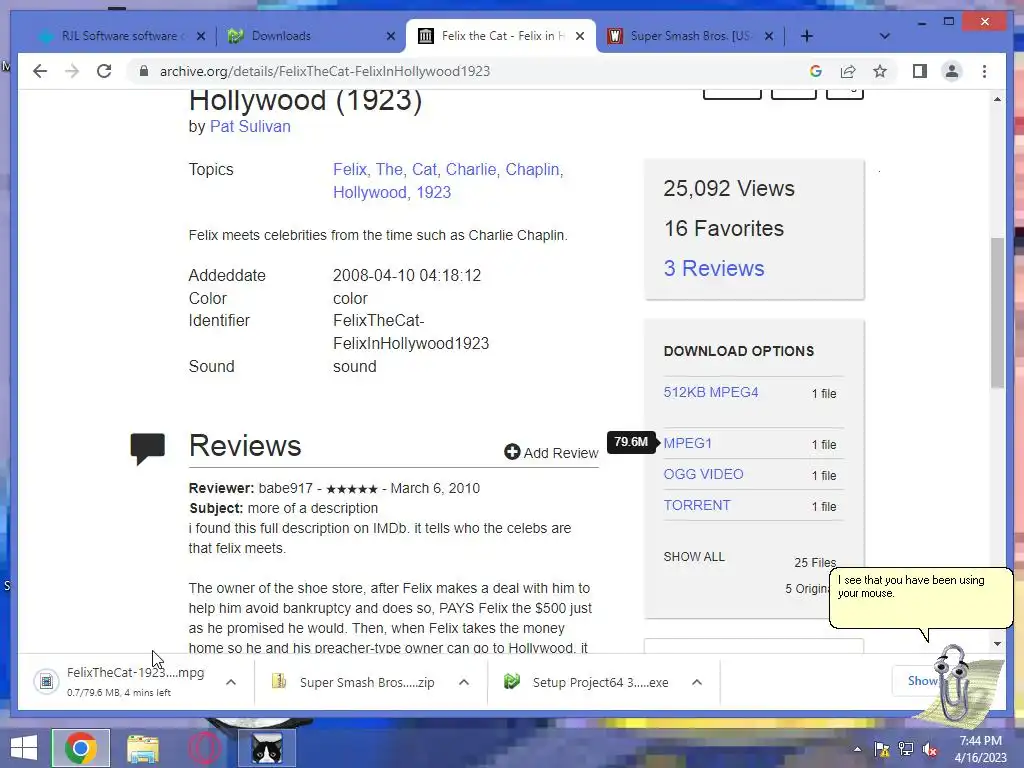Screen dimensions: 1024x768
Task: Close the Downloads tab
Action: point(391,36)
